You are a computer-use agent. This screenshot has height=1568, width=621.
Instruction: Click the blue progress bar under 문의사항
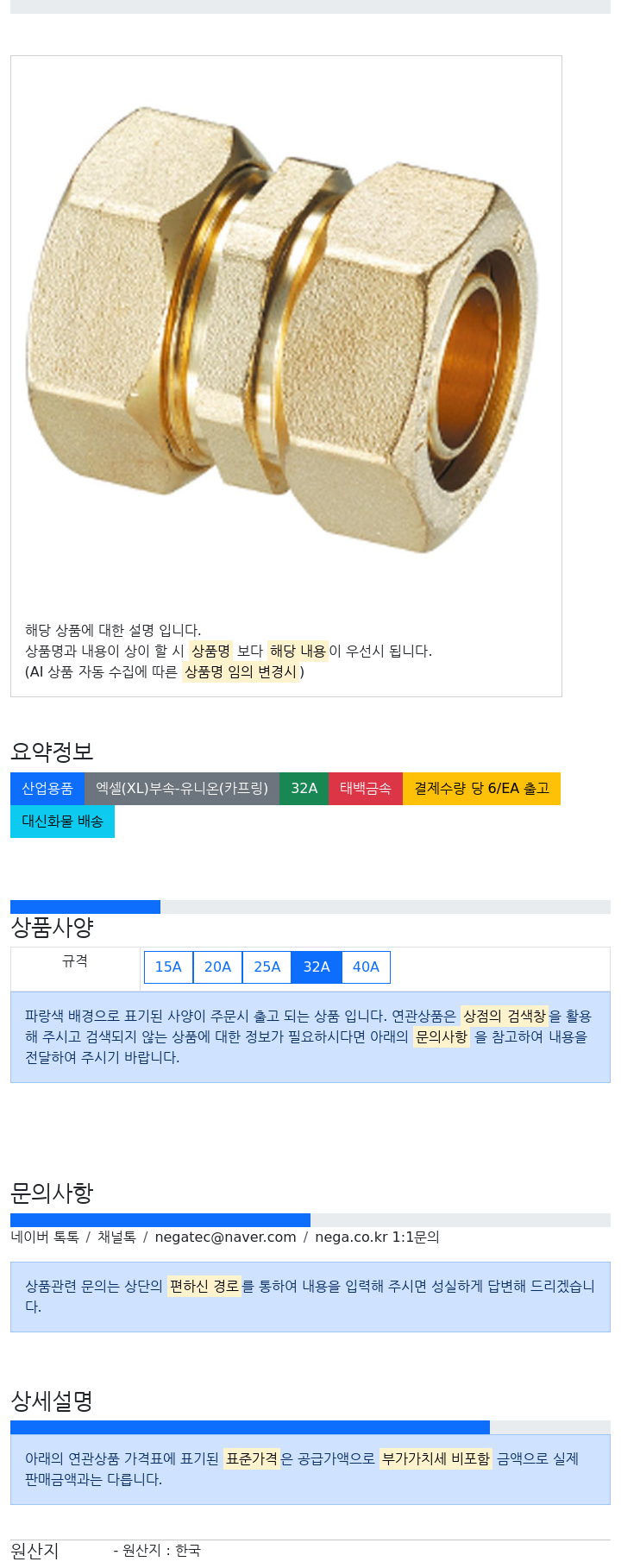click(x=160, y=1220)
